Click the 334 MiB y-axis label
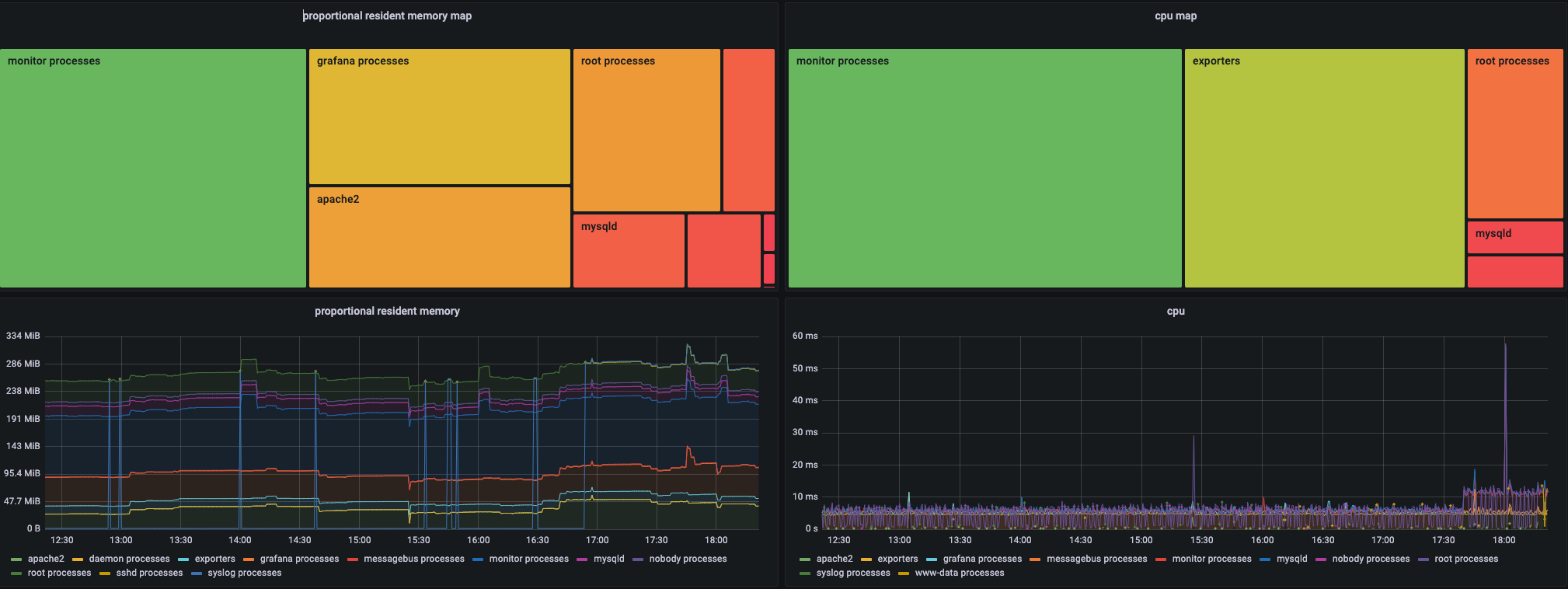The width and height of the screenshot is (1568, 589). click(23, 336)
